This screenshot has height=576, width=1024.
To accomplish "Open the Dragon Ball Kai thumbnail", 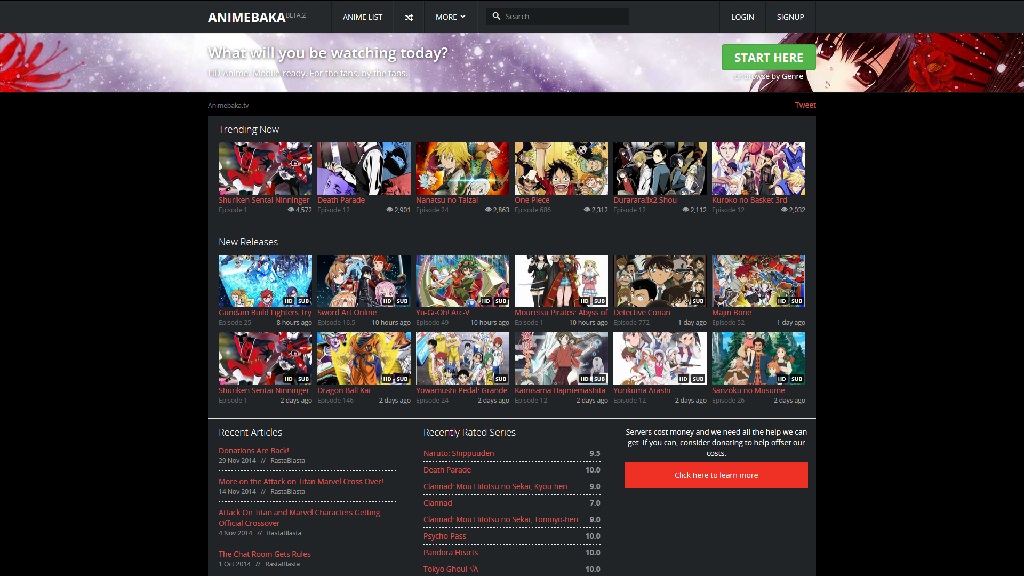I will coord(364,359).
